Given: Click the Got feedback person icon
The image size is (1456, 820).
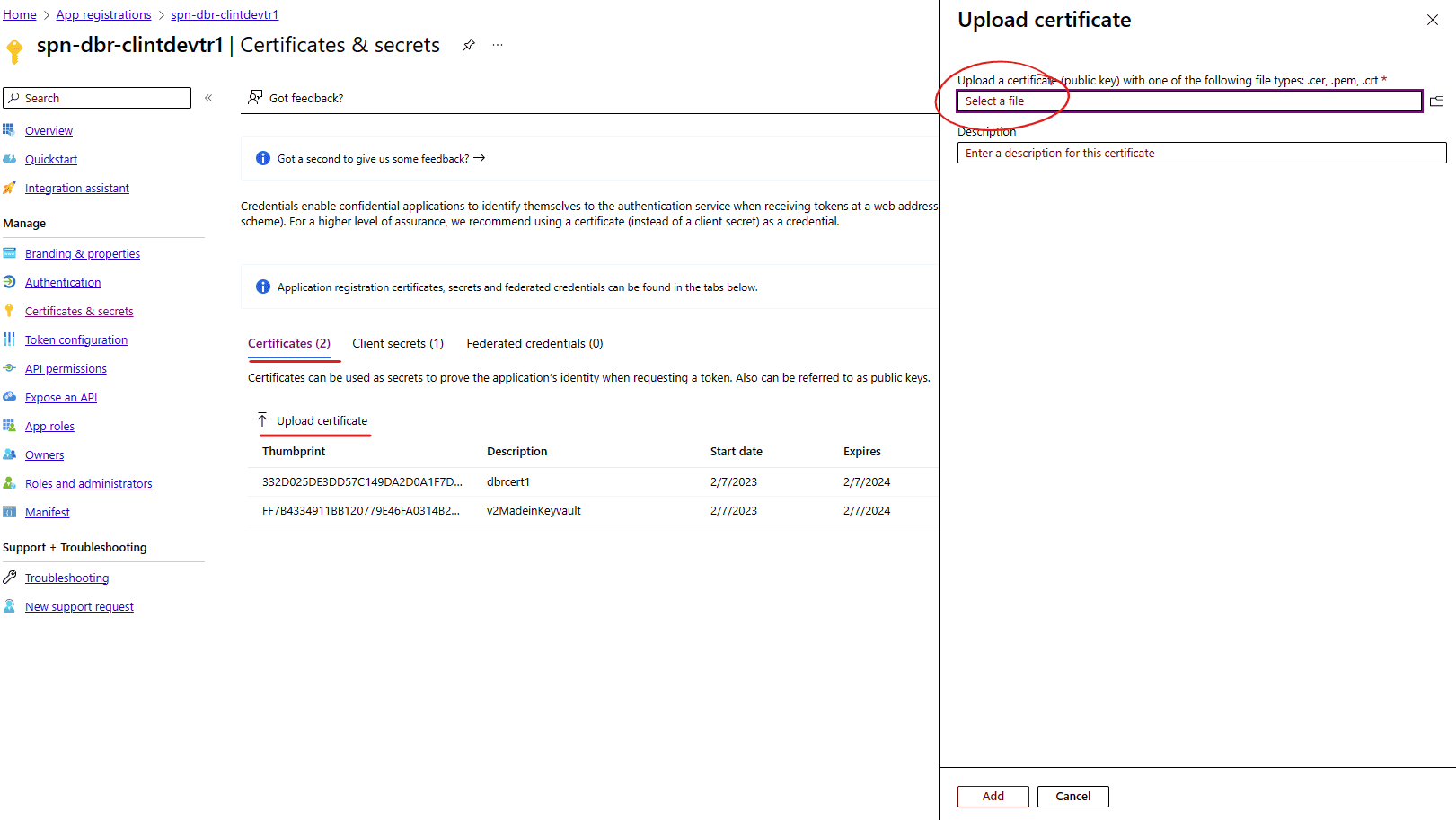Looking at the screenshot, I should tap(256, 97).
